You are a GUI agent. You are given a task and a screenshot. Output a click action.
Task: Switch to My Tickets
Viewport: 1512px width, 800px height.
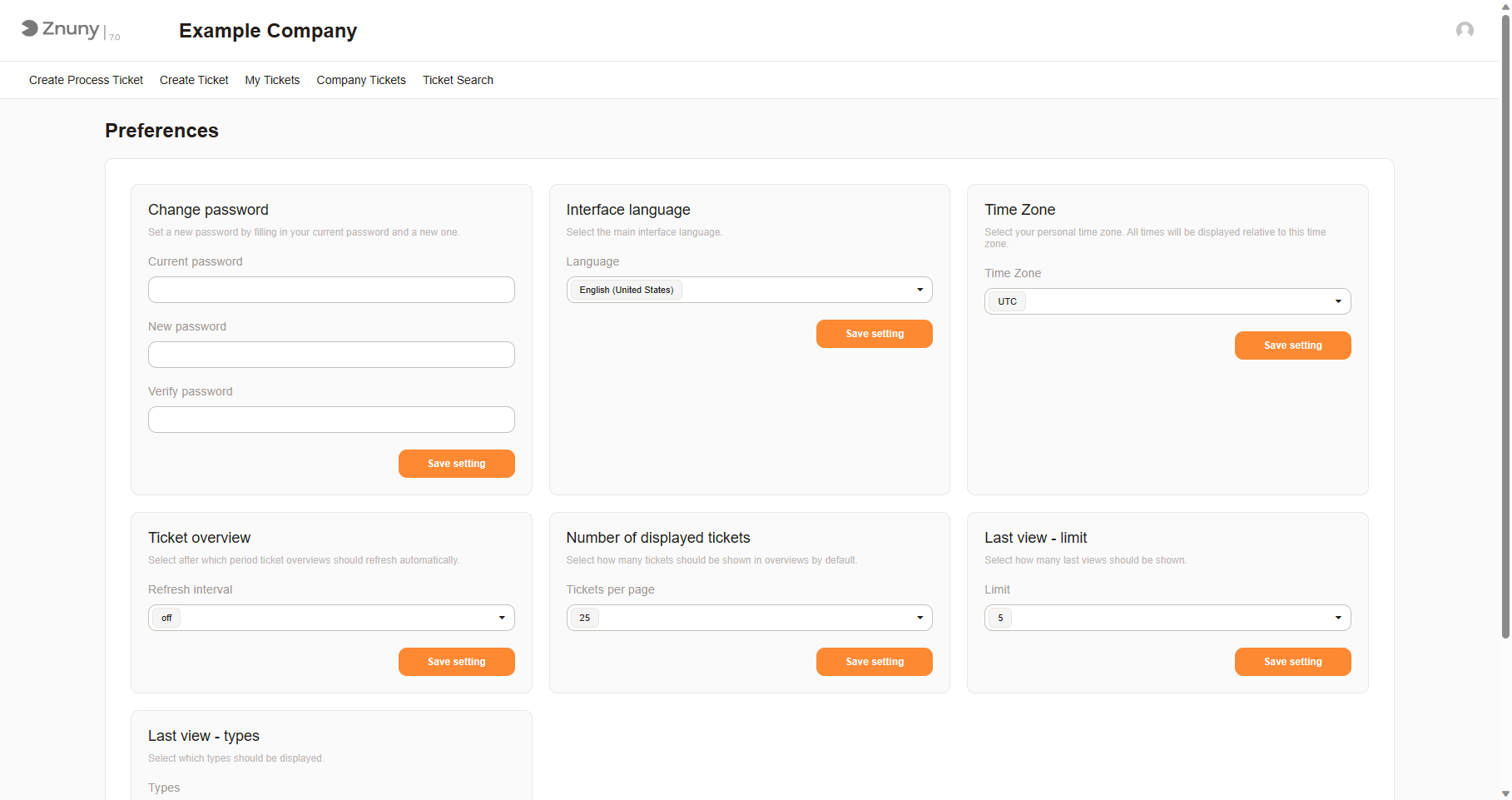click(x=272, y=80)
